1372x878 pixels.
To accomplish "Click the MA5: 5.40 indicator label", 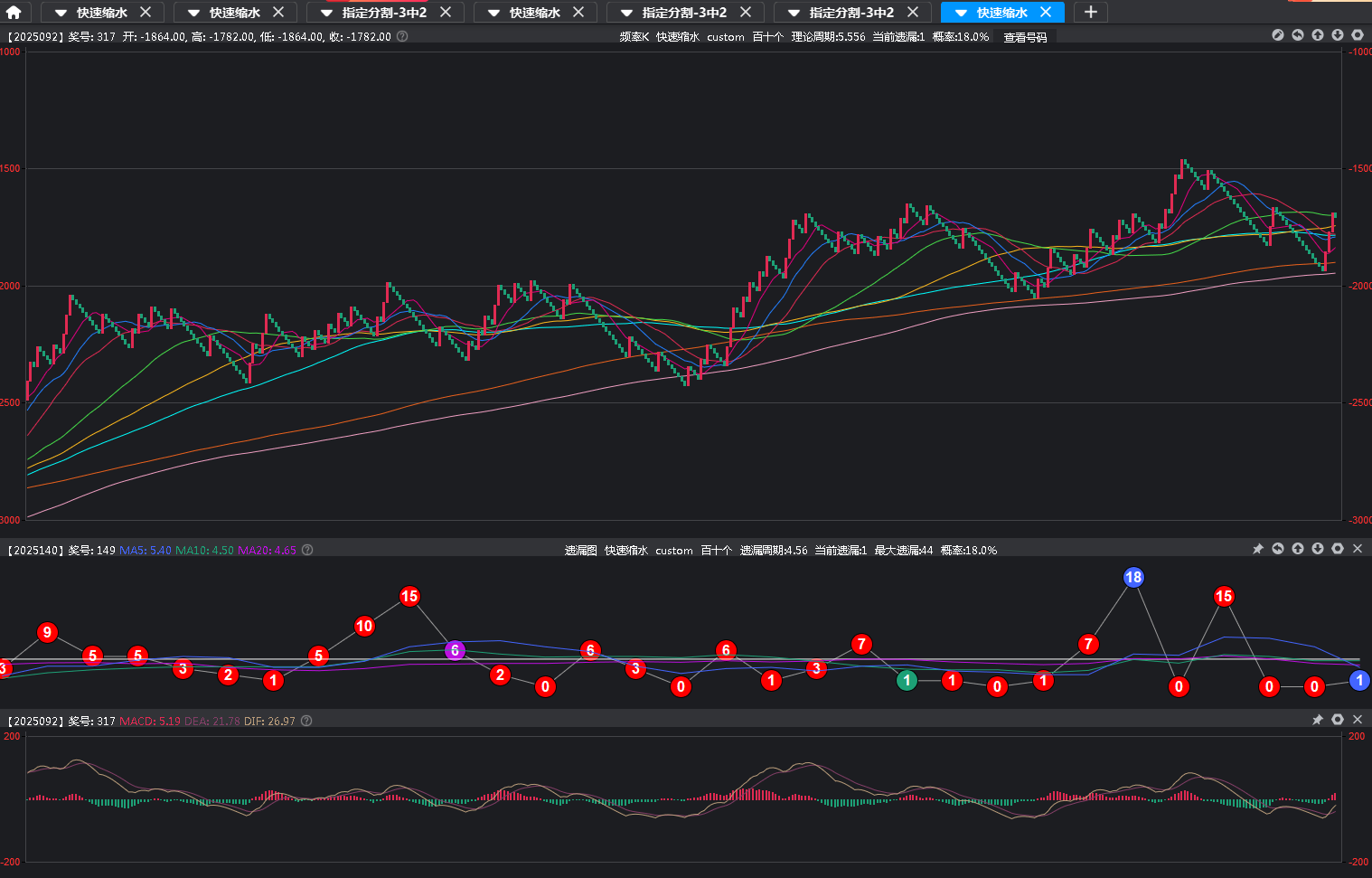I will pyautogui.click(x=146, y=550).
